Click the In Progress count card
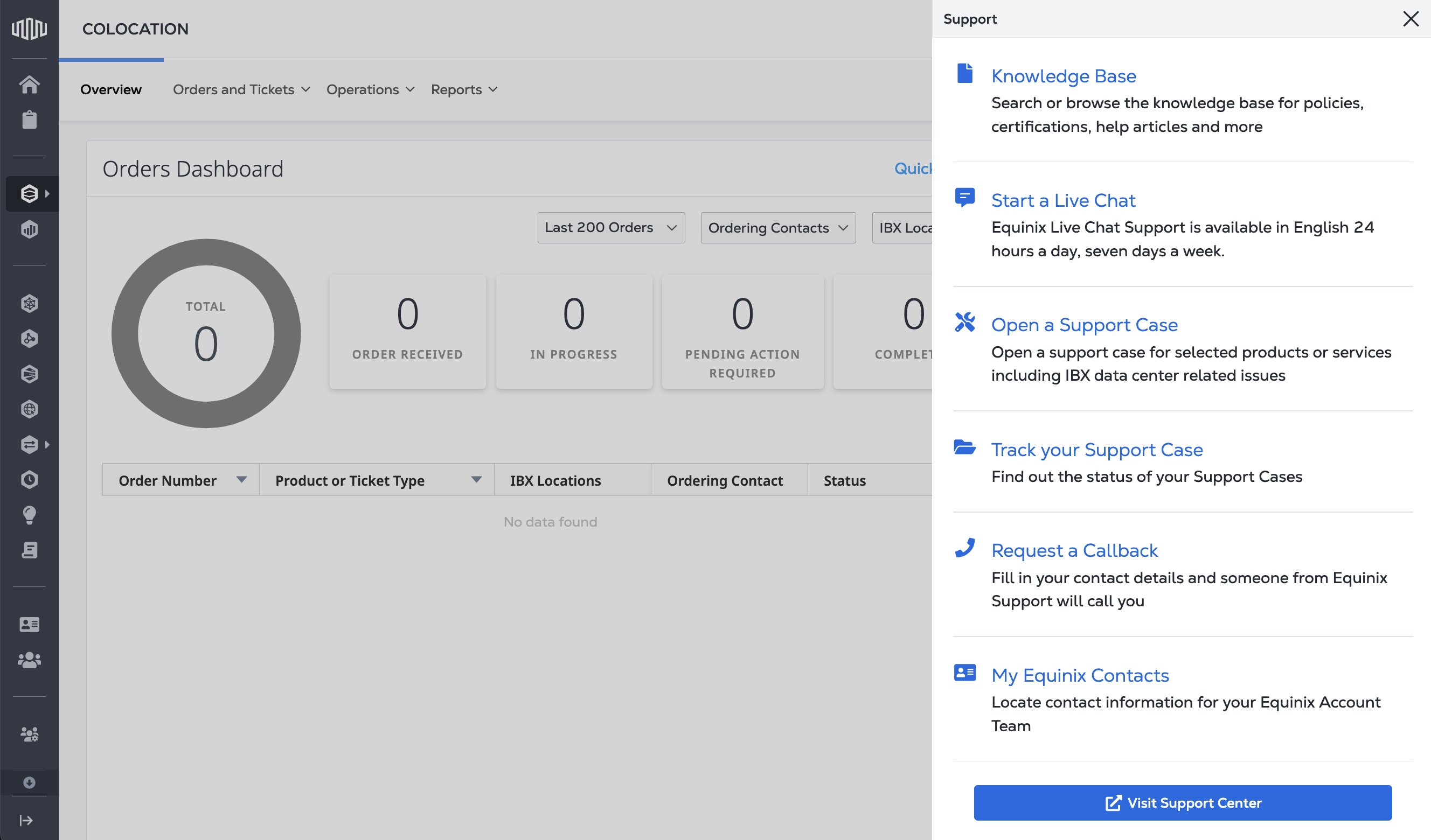Image resolution: width=1431 pixels, height=840 pixels. coord(574,332)
